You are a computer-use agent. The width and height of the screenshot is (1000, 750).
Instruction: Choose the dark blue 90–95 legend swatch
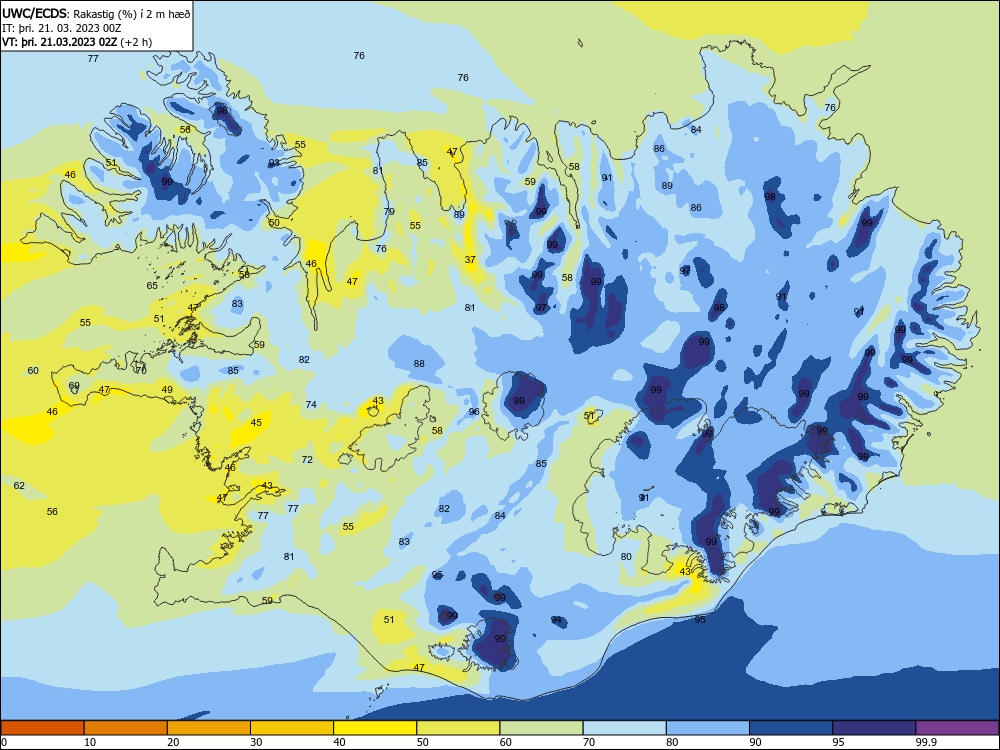coord(791,728)
